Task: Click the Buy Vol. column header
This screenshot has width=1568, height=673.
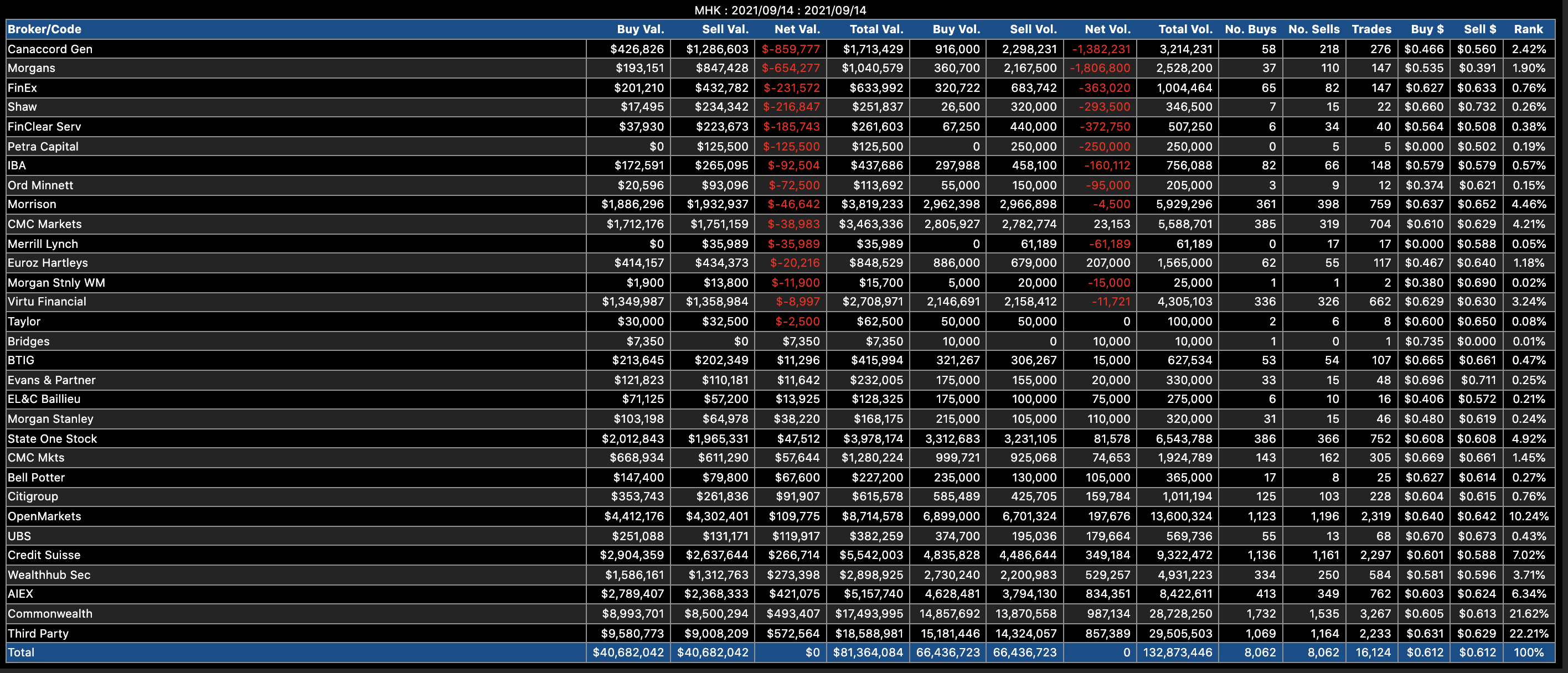Action: point(956,29)
